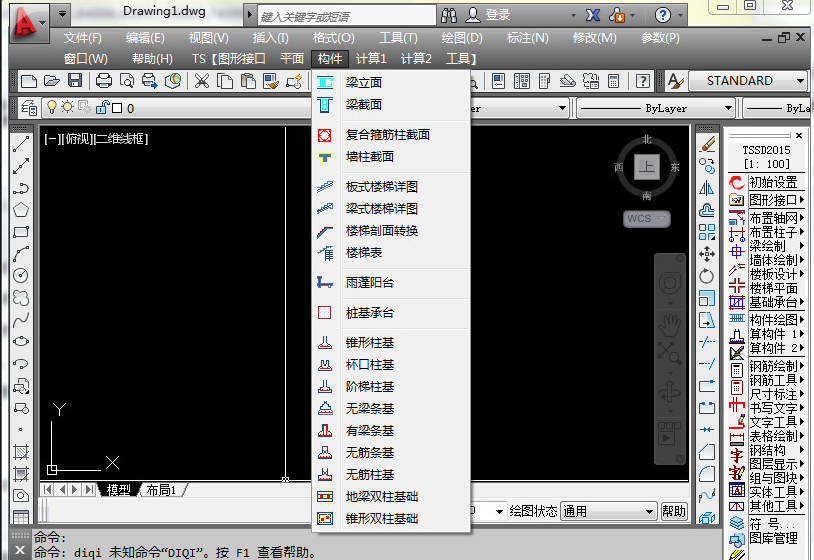Click the 杯口柱基 icon
The height and width of the screenshot is (560, 814).
tap(325, 365)
